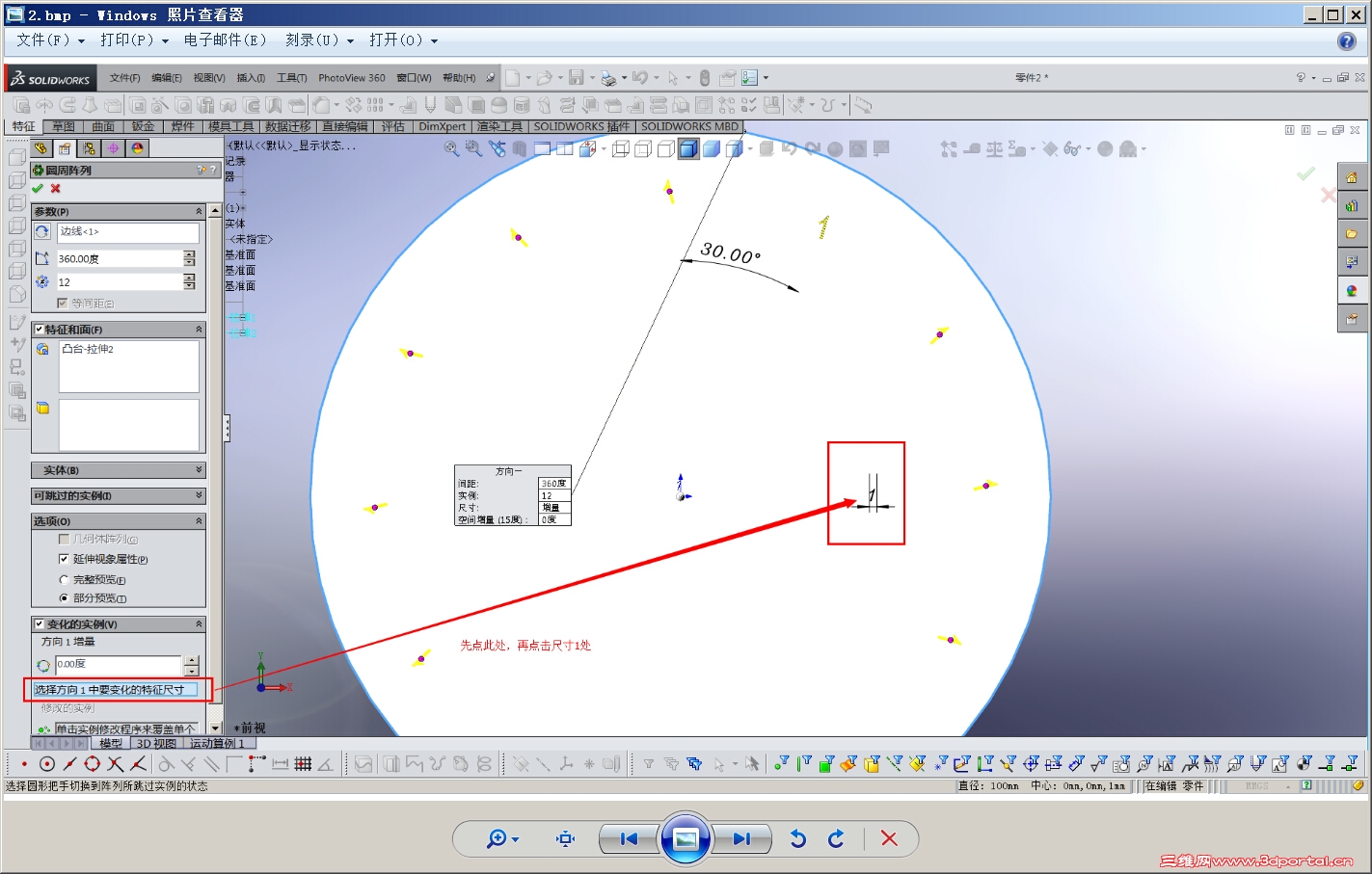Collapse the 特征和面(F) section

click(200, 330)
